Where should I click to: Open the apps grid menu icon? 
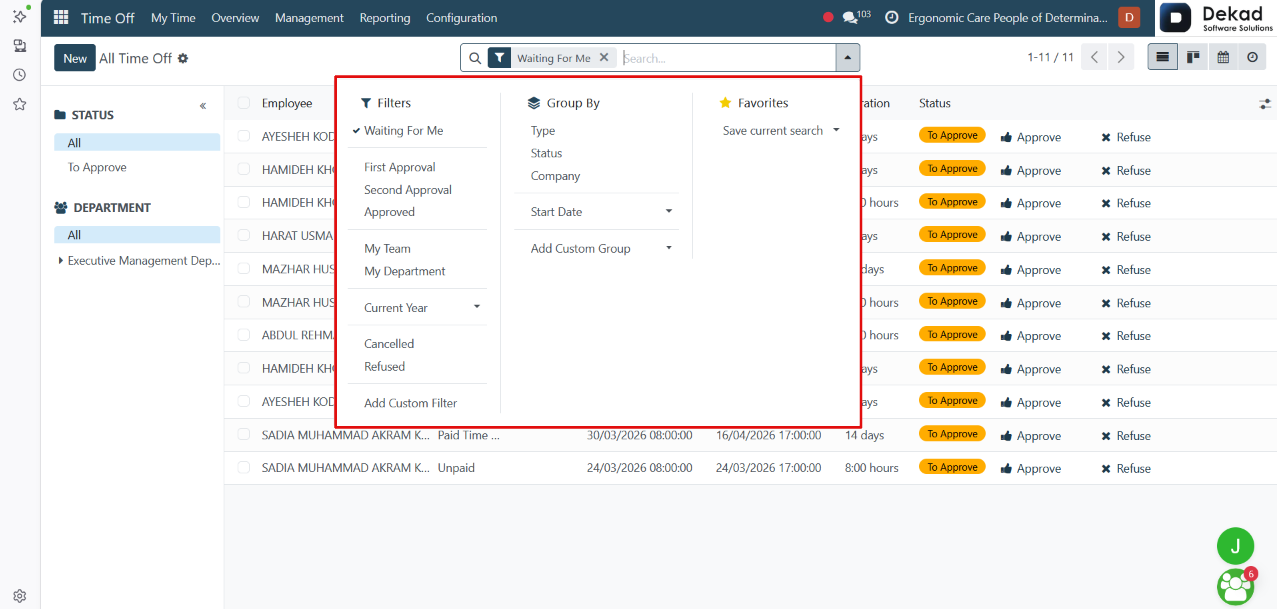61,18
